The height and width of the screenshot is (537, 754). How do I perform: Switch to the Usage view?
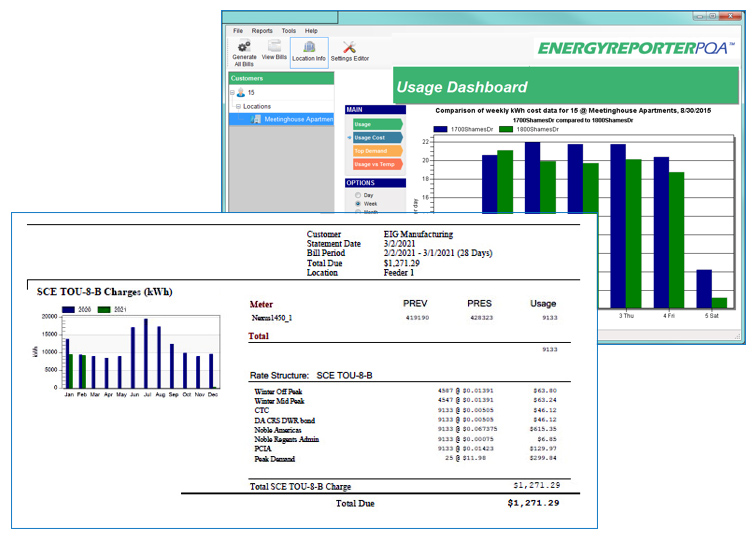coord(378,124)
